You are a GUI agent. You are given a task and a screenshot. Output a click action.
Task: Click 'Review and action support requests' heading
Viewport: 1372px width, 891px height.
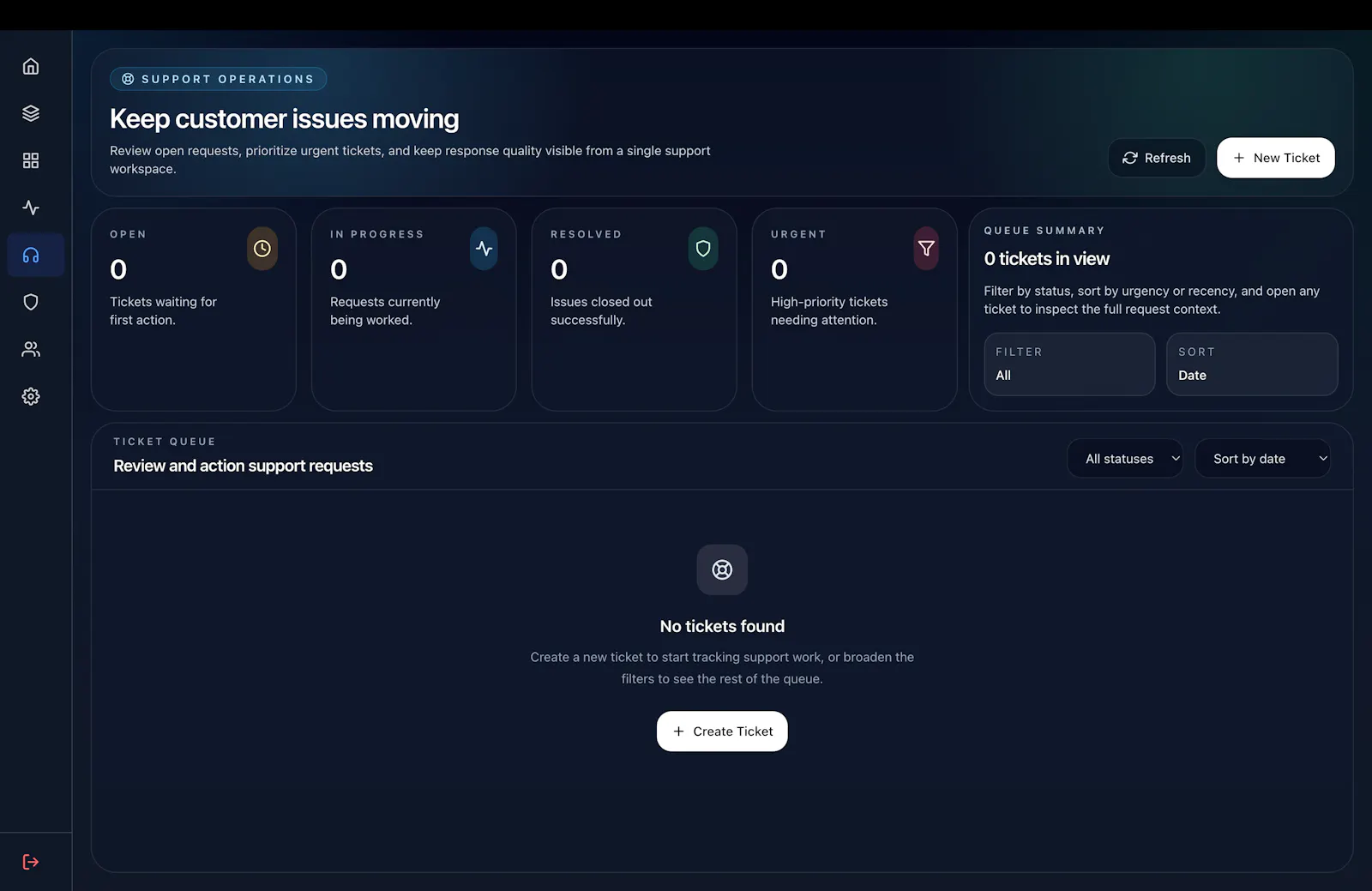point(243,466)
